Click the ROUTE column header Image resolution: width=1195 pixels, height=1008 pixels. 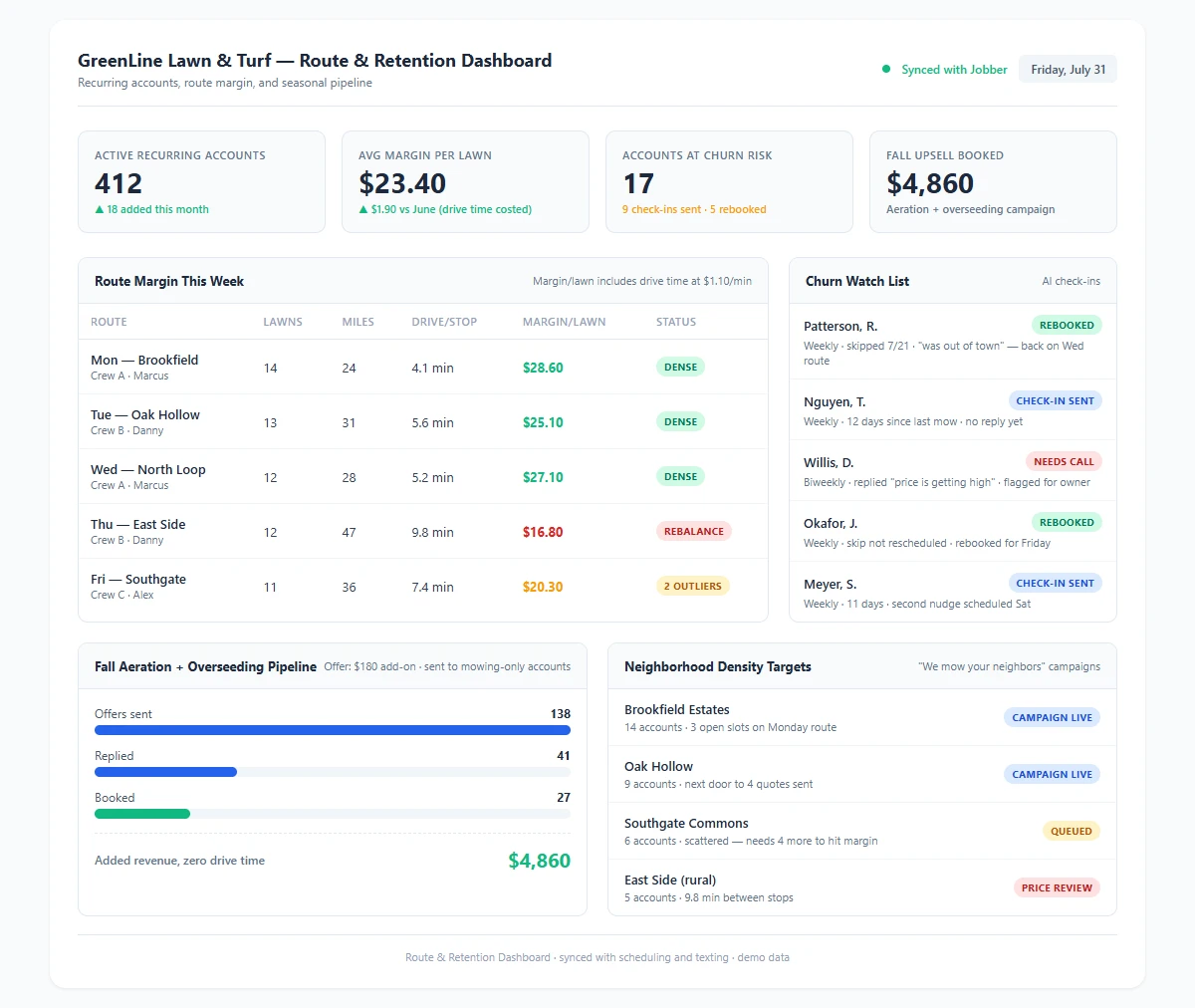(109, 322)
